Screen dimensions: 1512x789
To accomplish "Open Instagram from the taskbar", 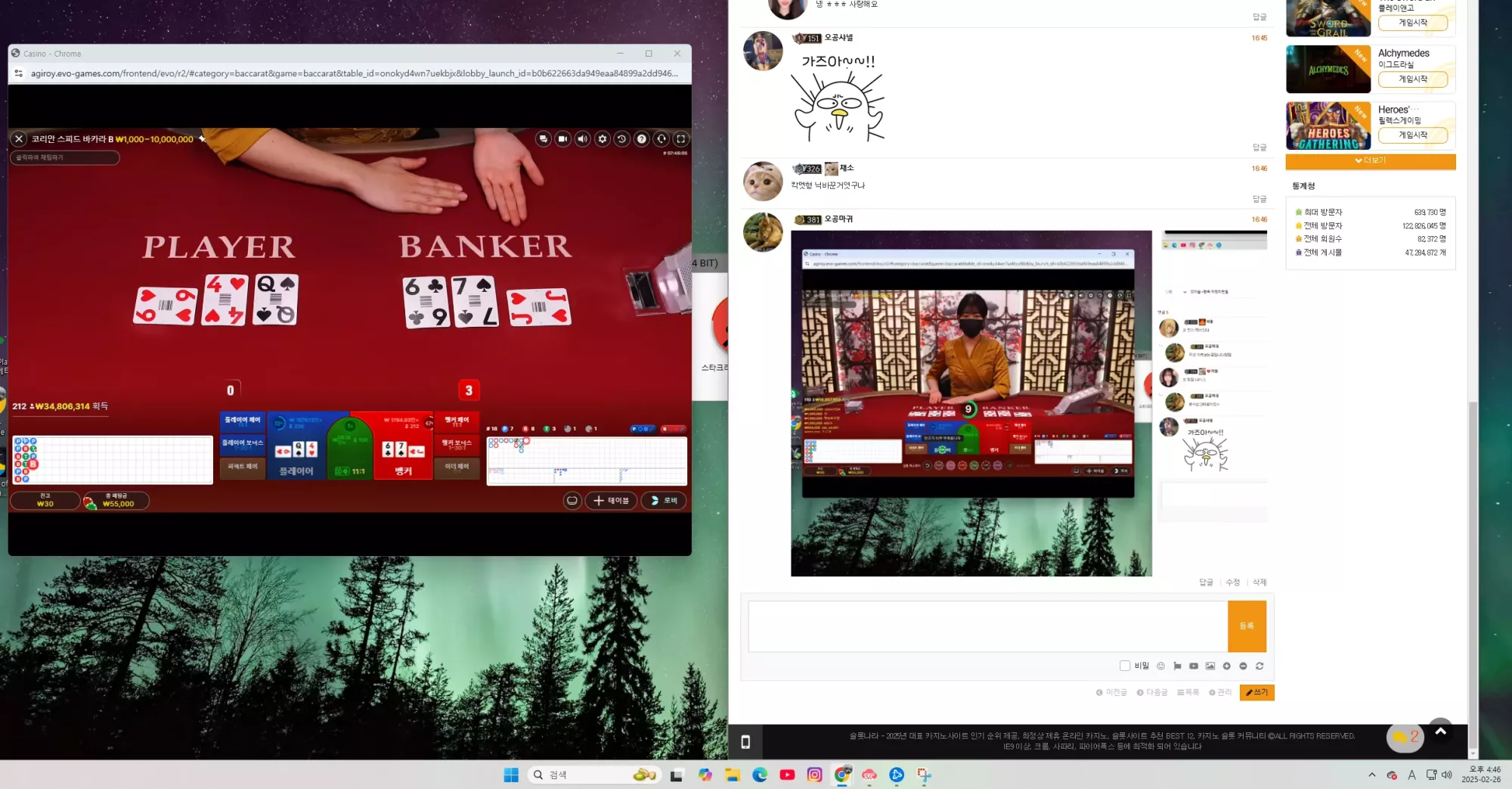I will click(814, 775).
